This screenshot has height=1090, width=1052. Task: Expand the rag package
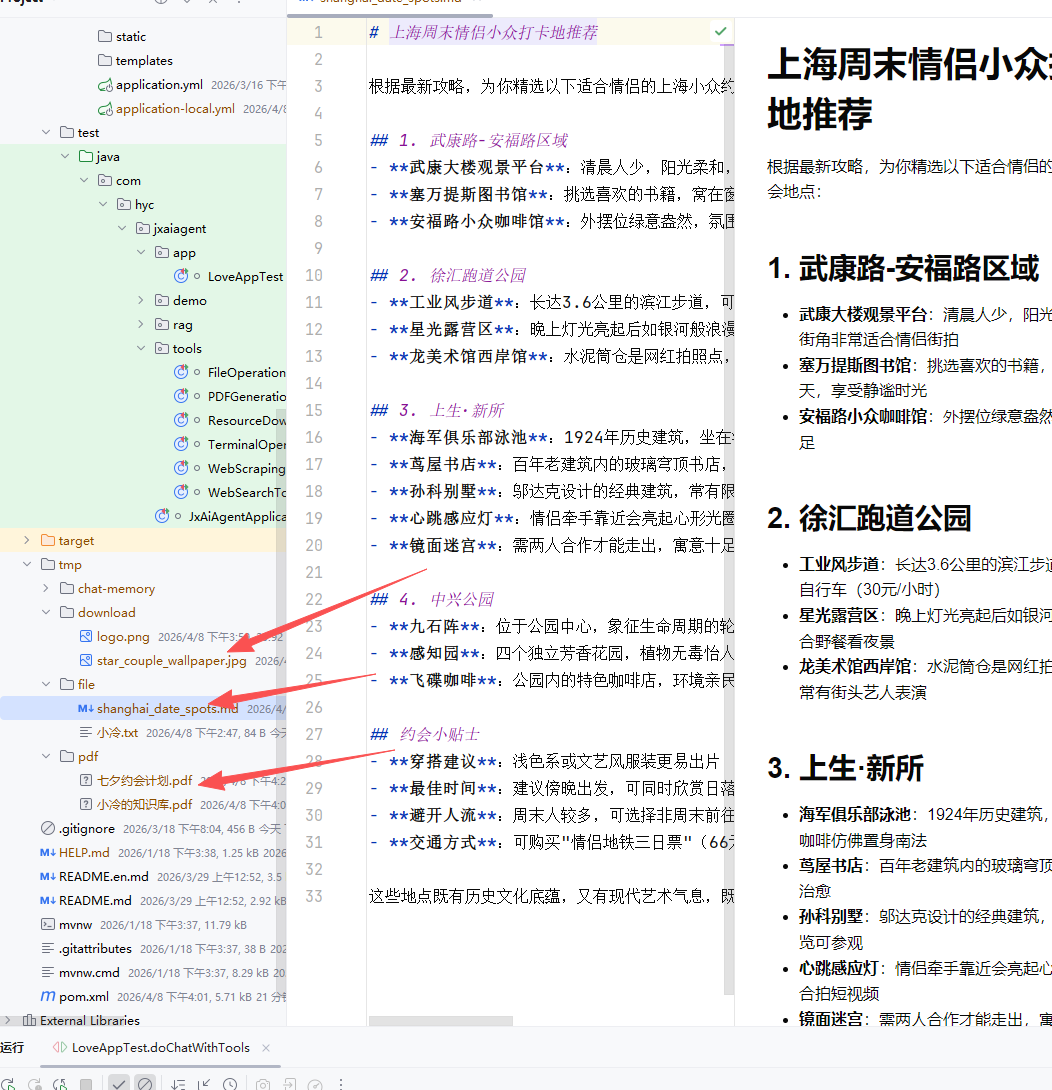tap(141, 325)
